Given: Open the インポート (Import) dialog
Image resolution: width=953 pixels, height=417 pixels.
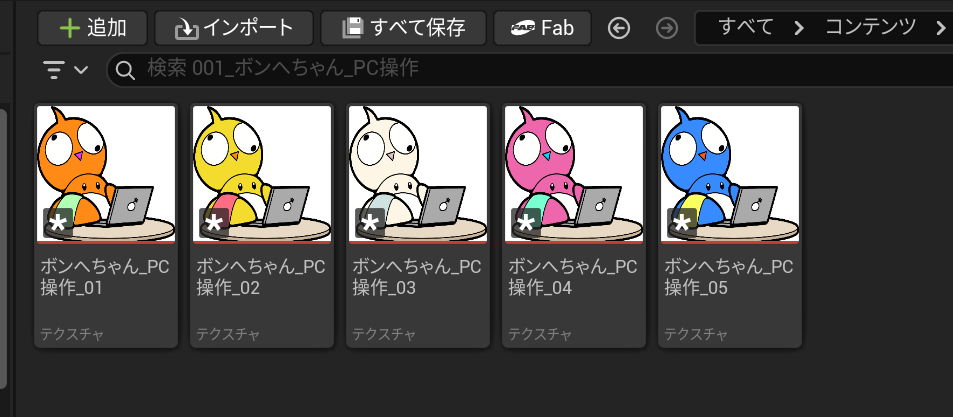Looking at the screenshot, I should [234, 28].
